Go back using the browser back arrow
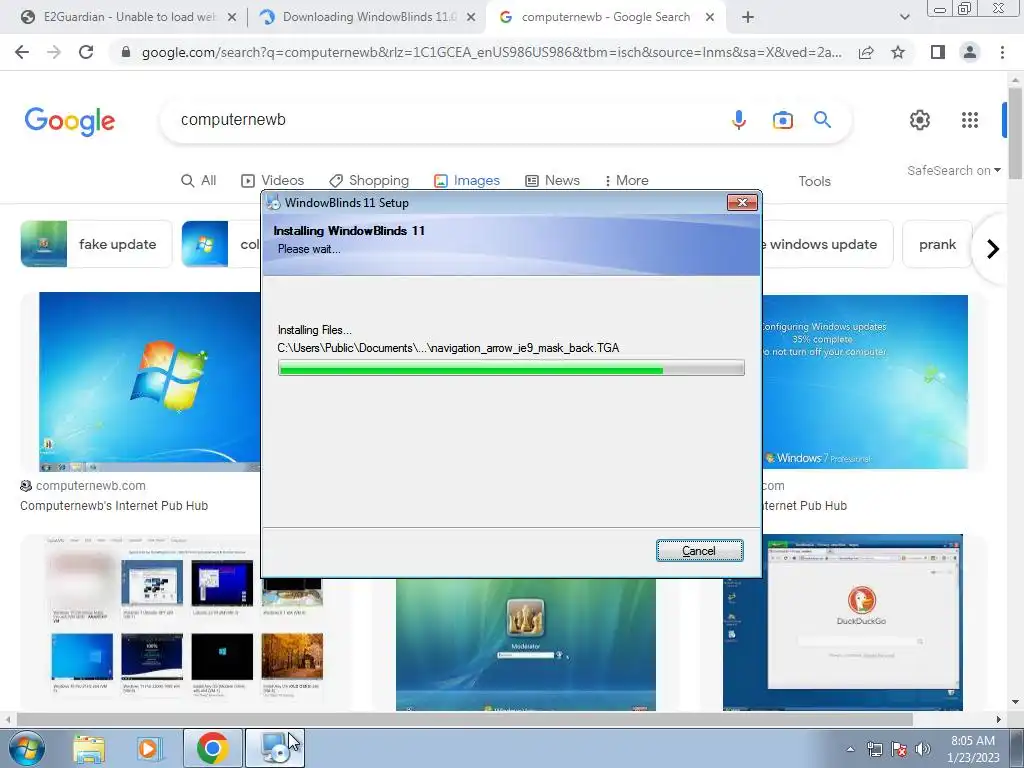This screenshot has height=768, width=1024. (x=22, y=52)
